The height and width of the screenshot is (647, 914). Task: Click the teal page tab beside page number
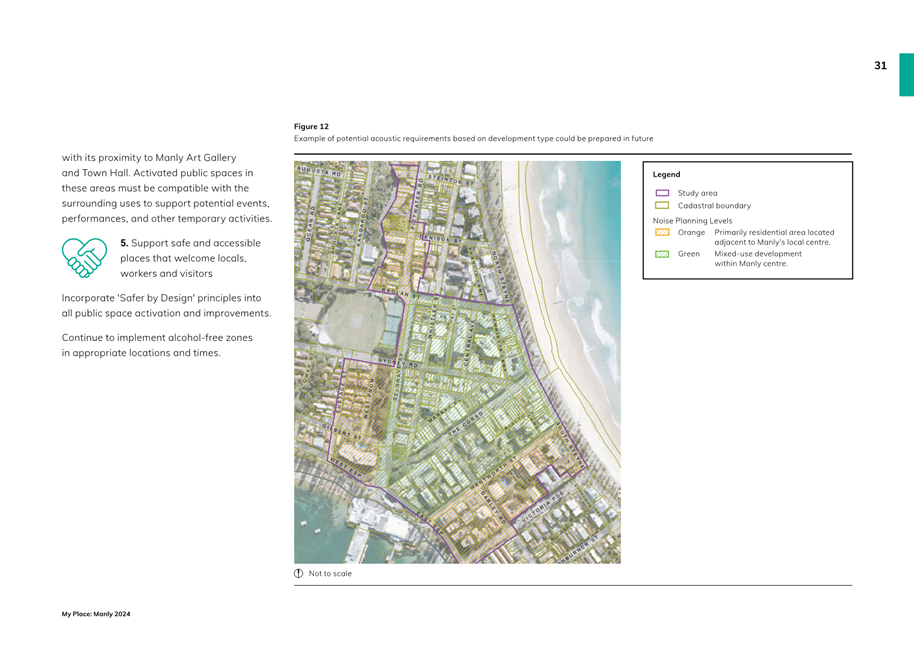coord(906,74)
